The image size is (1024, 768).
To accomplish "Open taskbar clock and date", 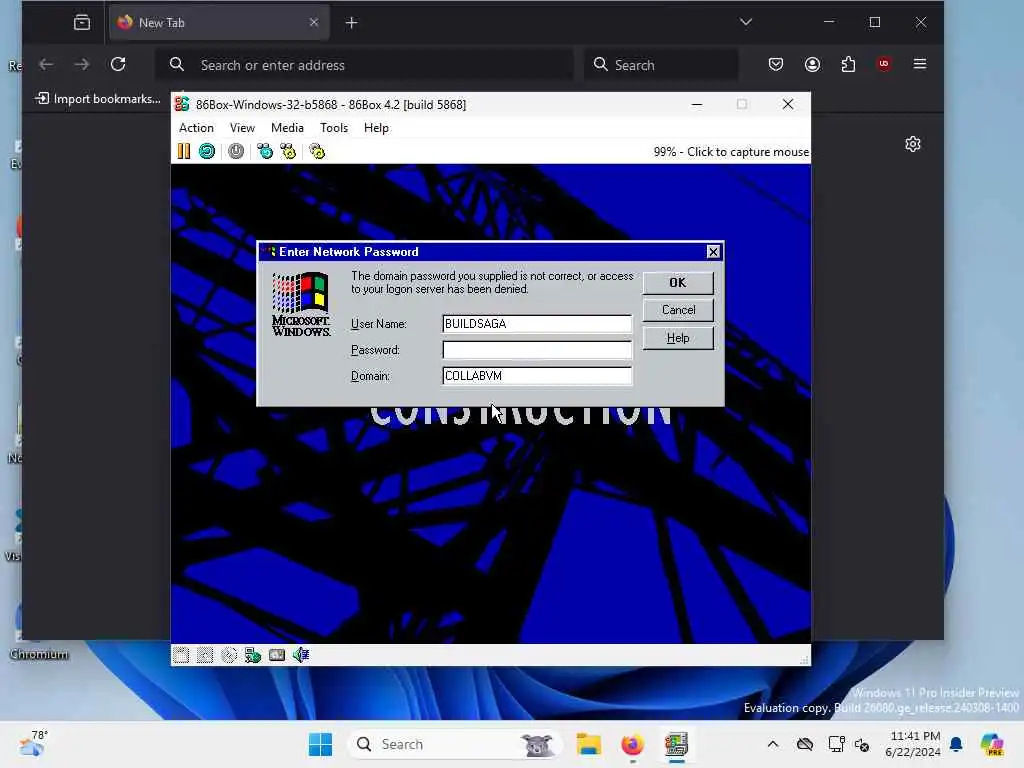I will [x=913, y=744].
